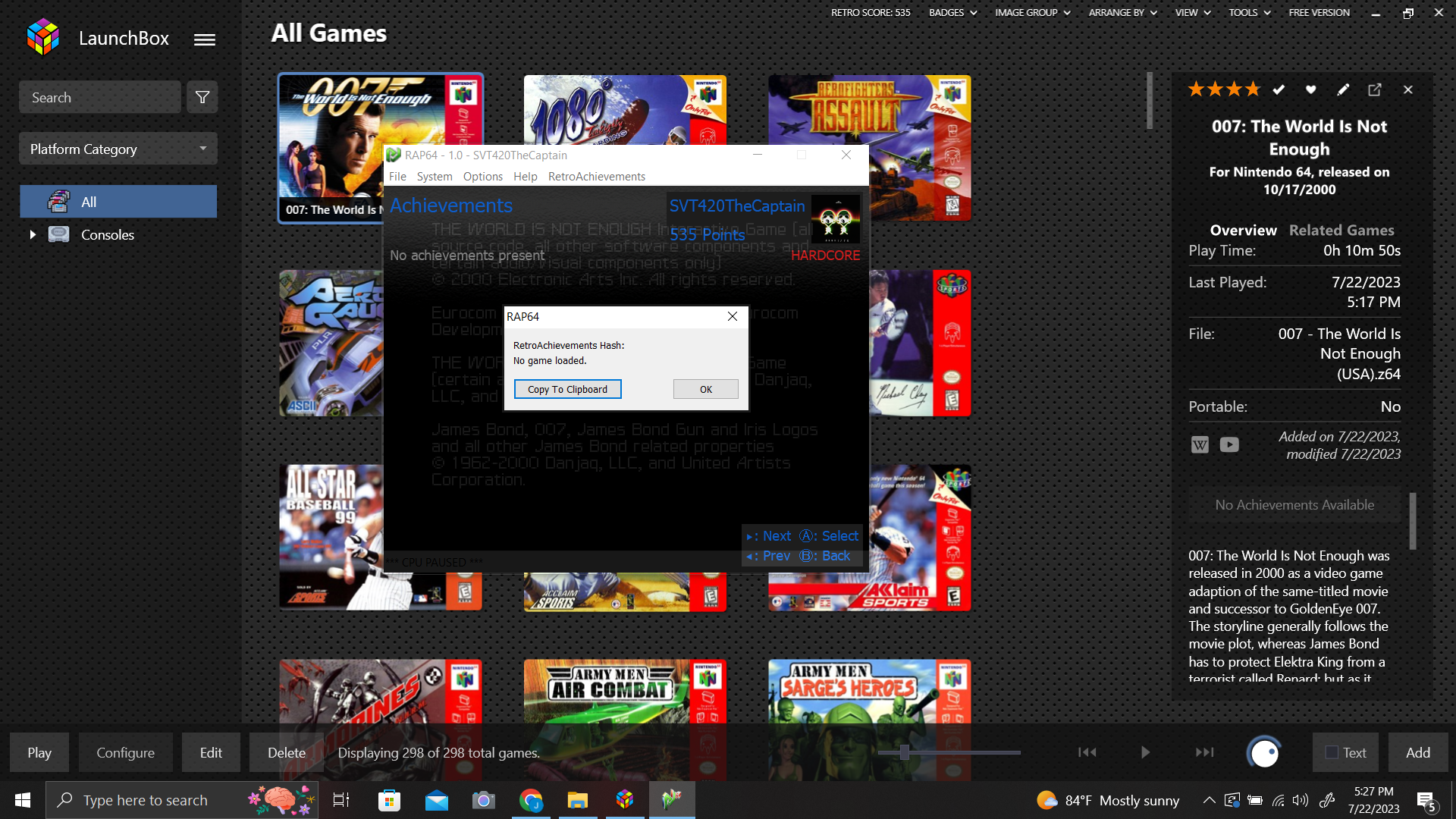The height and width of the screenshot is (819, 1456).
Task: Open the LaunchBox hamburger menu
Action: click(x=204, y=39)
